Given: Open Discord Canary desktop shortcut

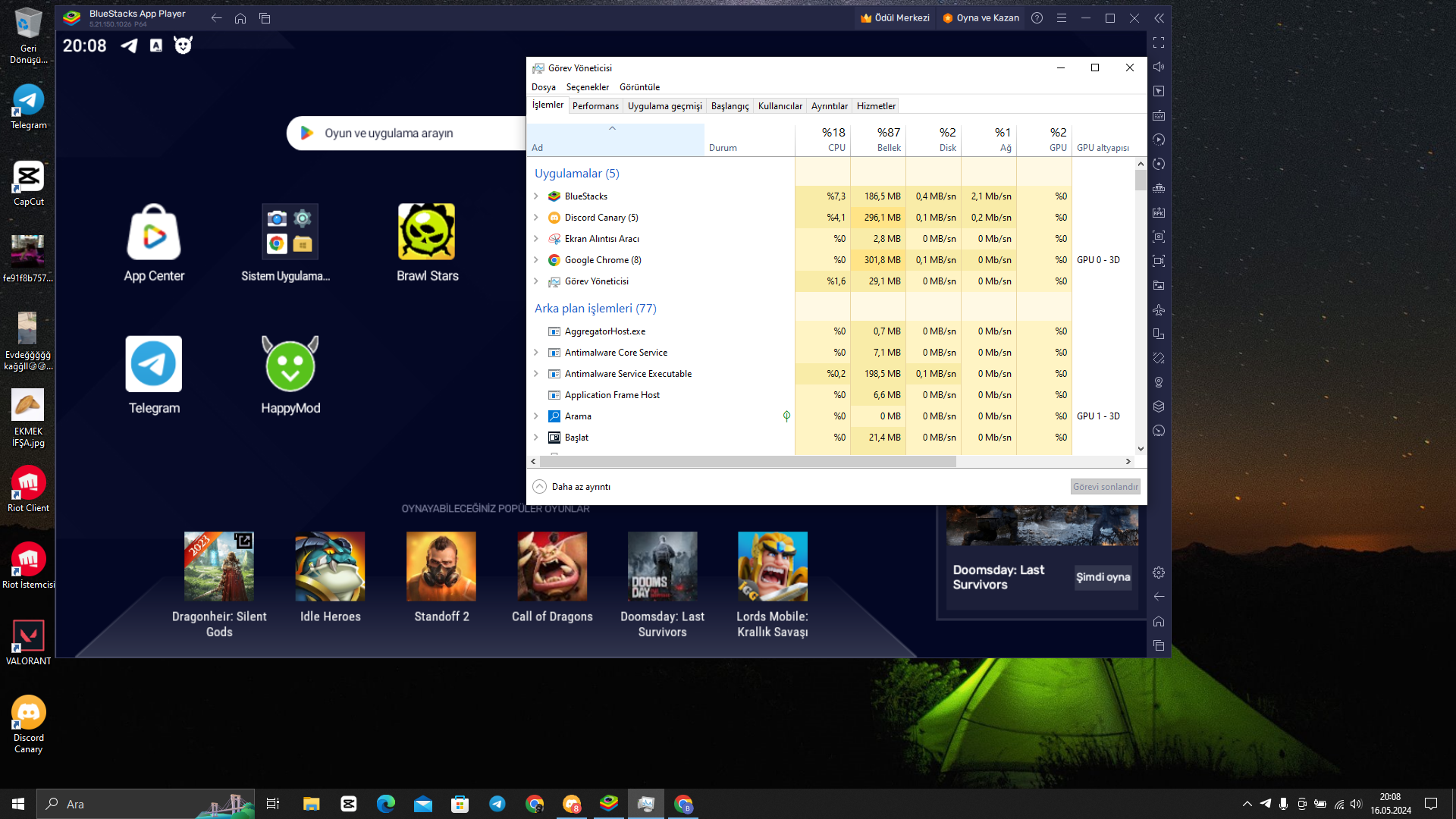Looking at the screenshot, I should [28, 713].
